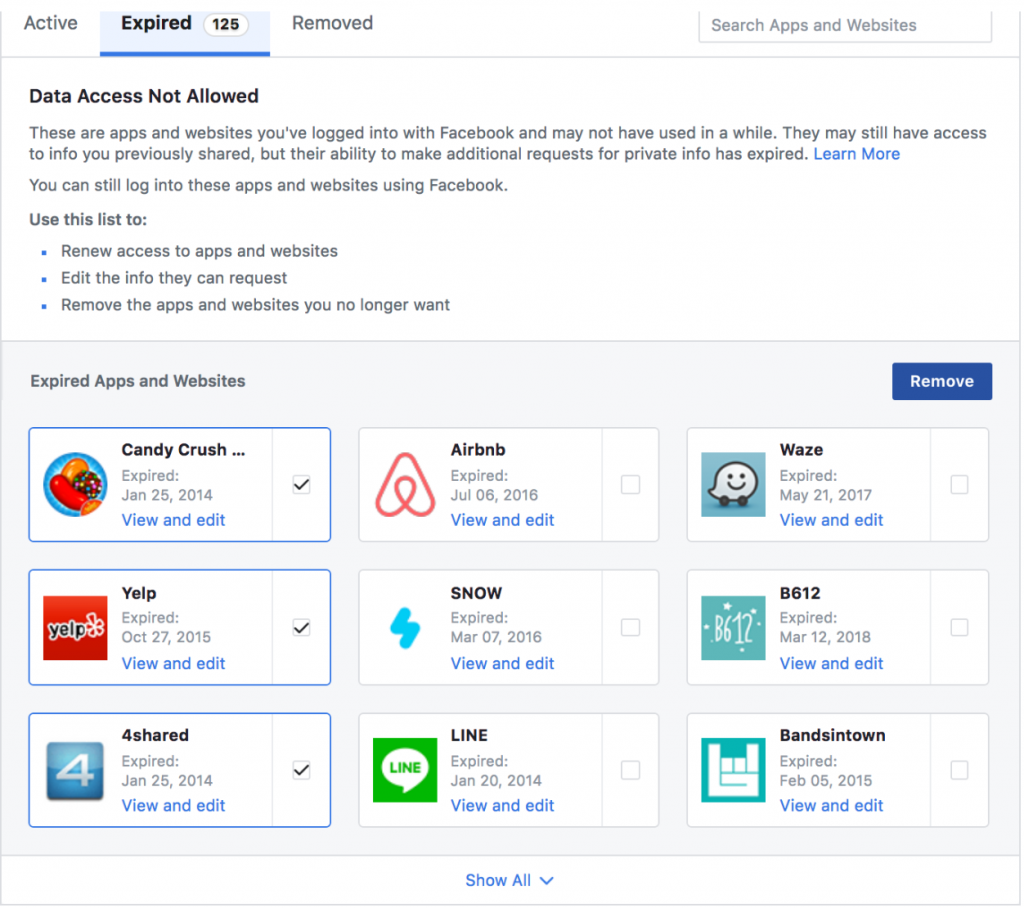The height and width of the screenshot is (908, 1024).
Task: Switch to the Active tab
Action: point(49,23)
